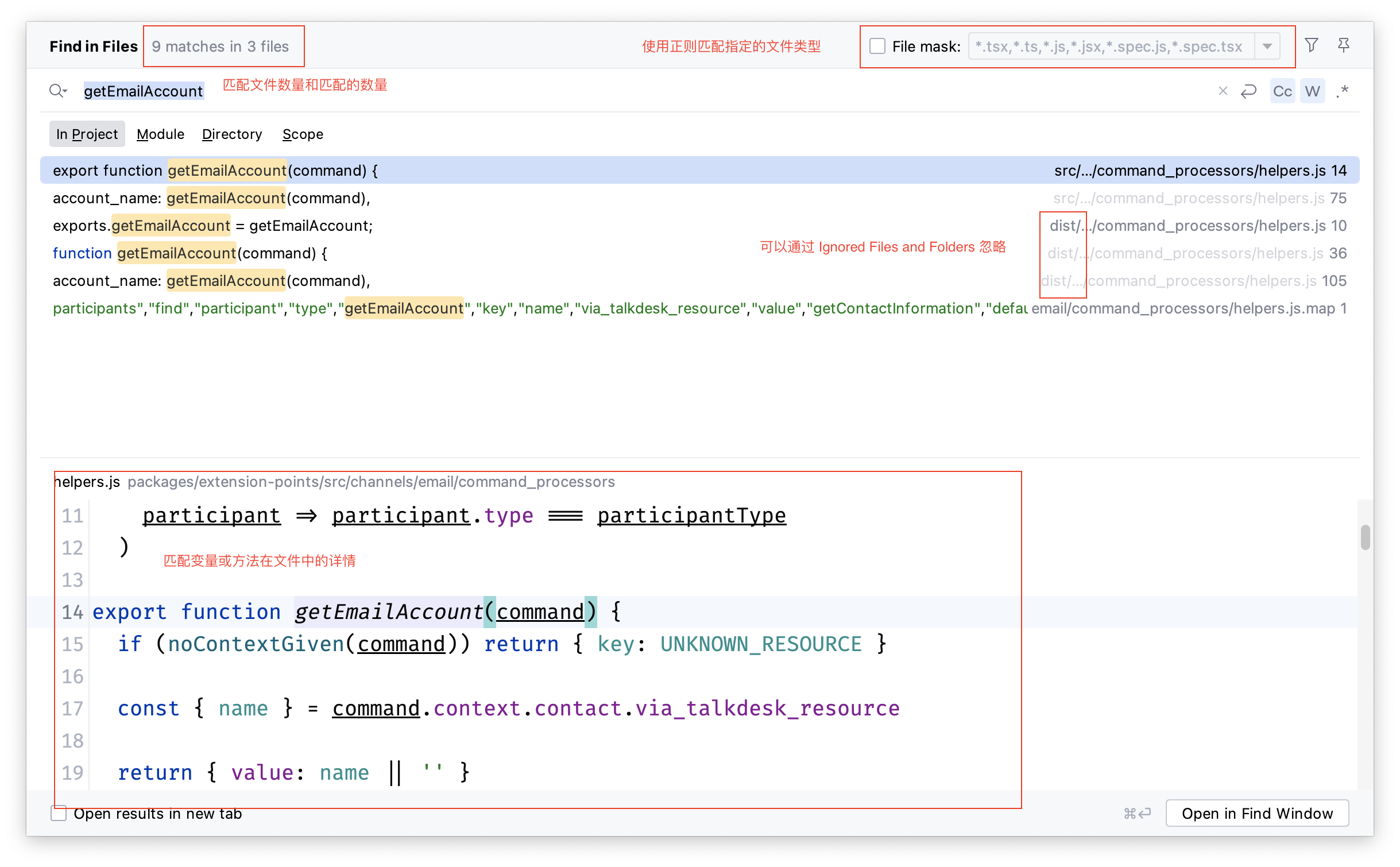Enable the File mask checkbox

877,47
